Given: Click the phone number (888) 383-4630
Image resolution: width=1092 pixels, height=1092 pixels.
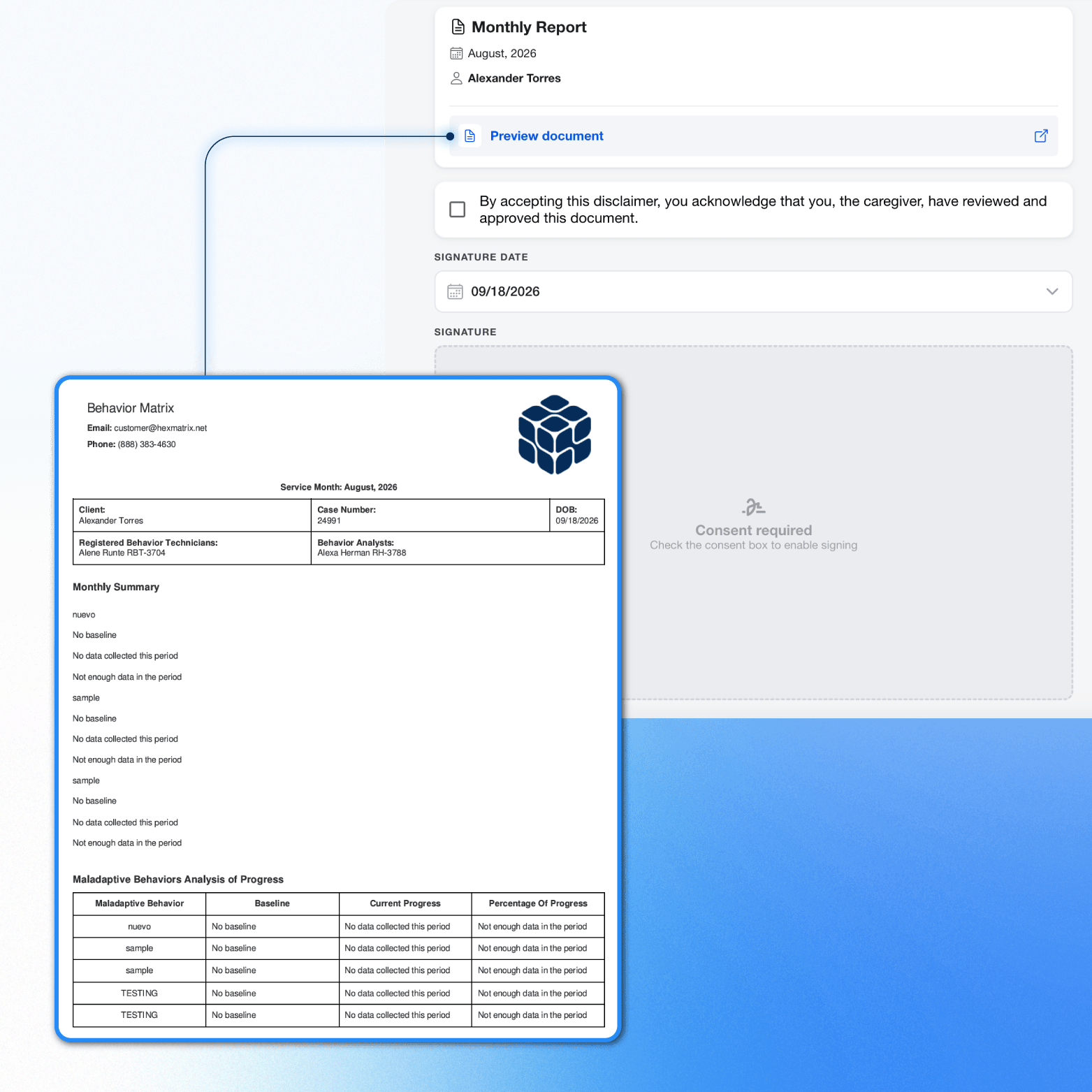Looking at the screenshot, I should tap(147, 444).
